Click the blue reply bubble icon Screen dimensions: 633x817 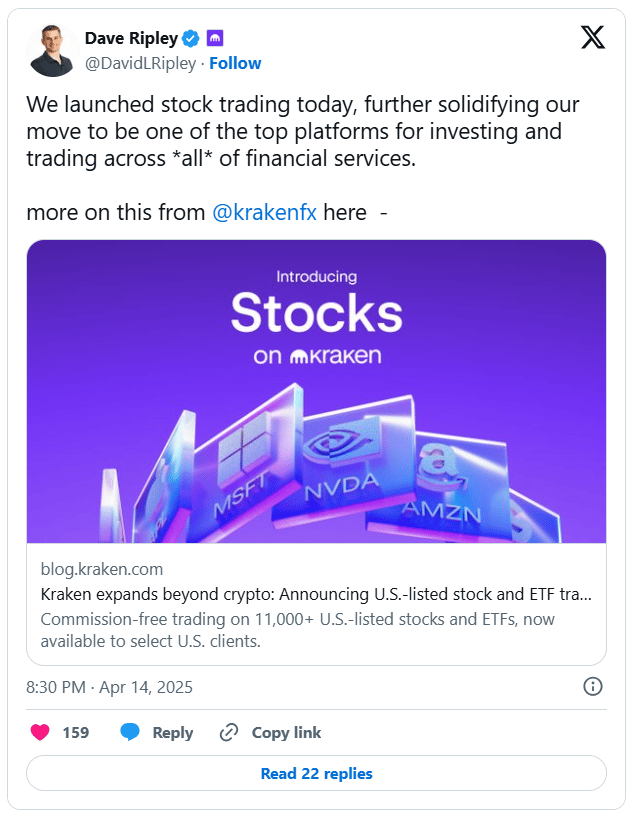[130, 732]
